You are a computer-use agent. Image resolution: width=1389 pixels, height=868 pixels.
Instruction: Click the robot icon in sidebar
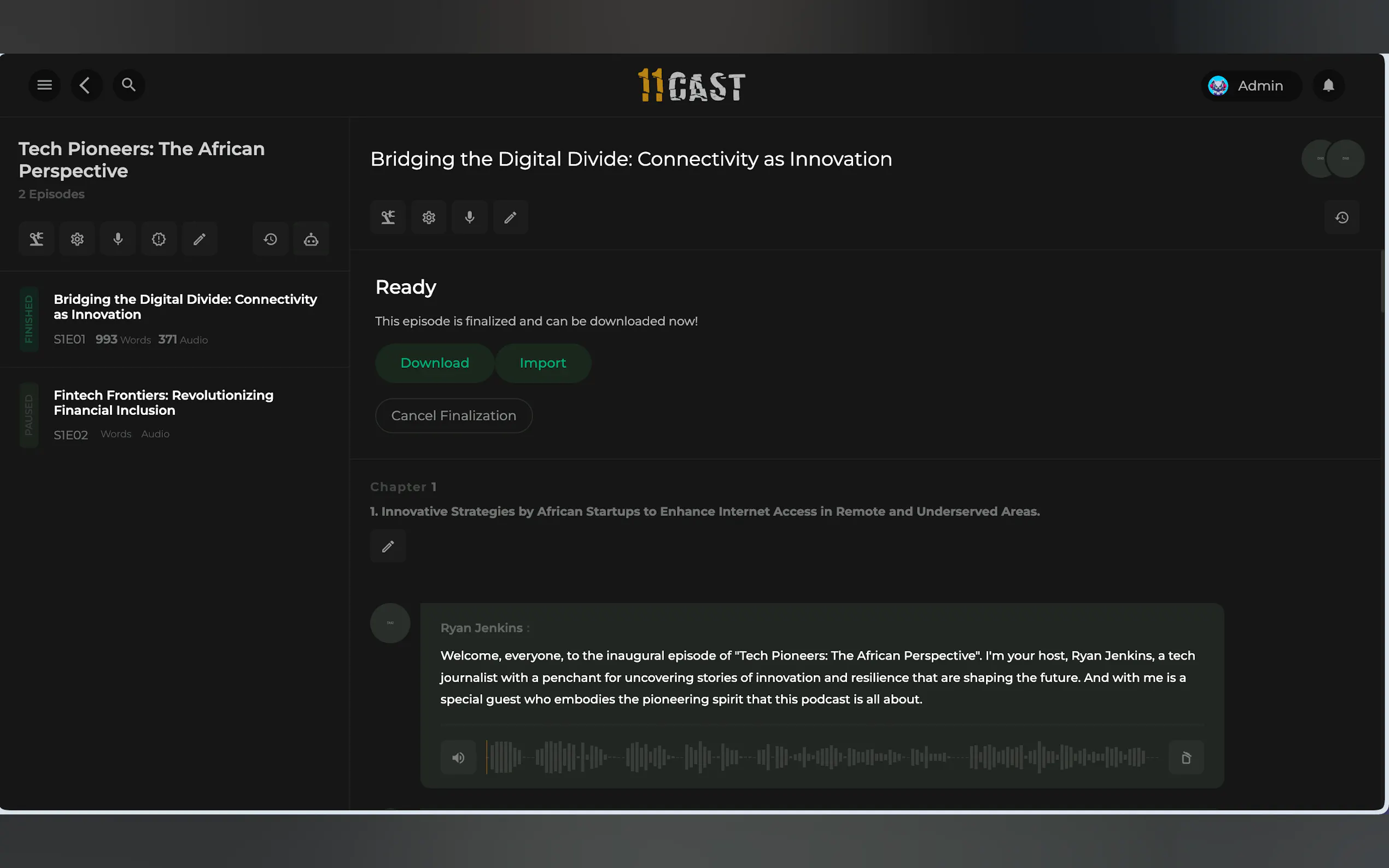pyautogui.click(x=311, y=239)
